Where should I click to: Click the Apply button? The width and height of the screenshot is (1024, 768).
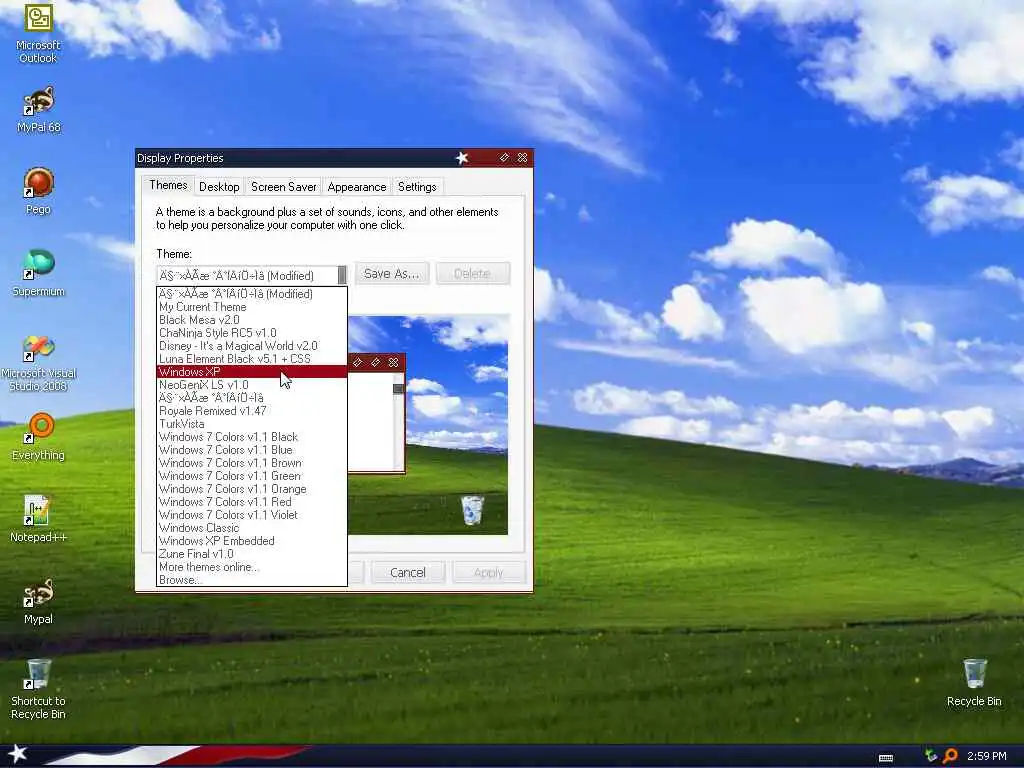coord(488,573)
